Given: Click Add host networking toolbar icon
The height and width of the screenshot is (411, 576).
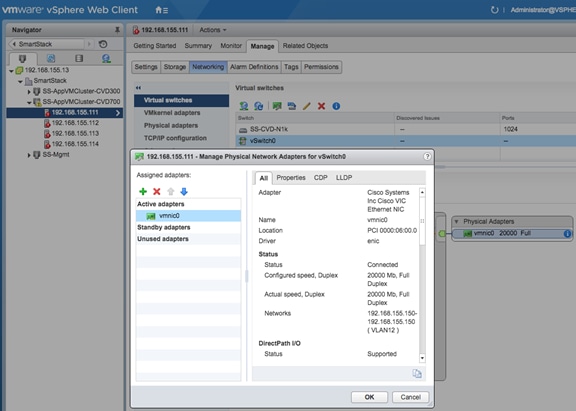Looking at the screenshot, I should (244, 106).
